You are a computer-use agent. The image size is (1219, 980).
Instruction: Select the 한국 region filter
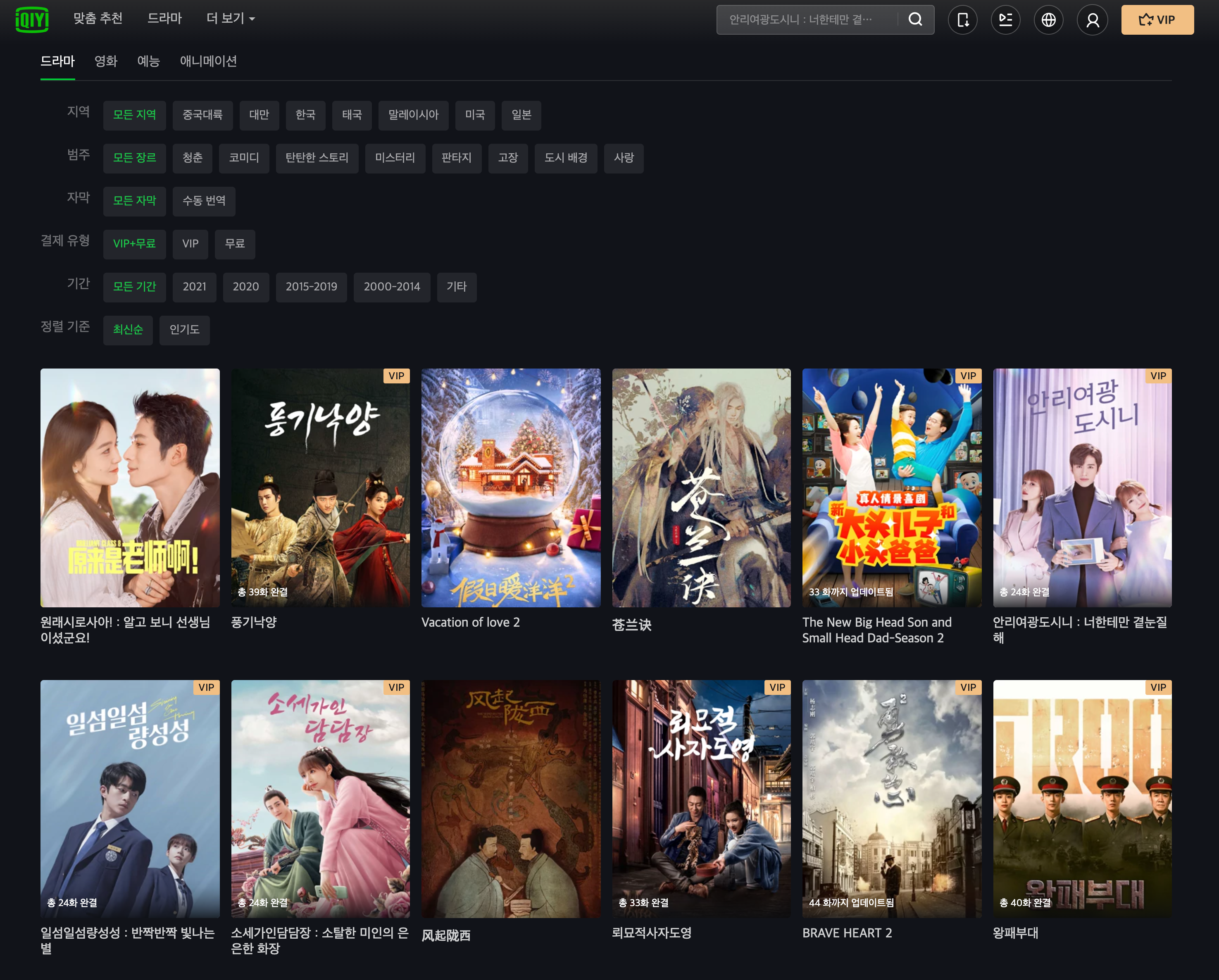coord(305,115)
